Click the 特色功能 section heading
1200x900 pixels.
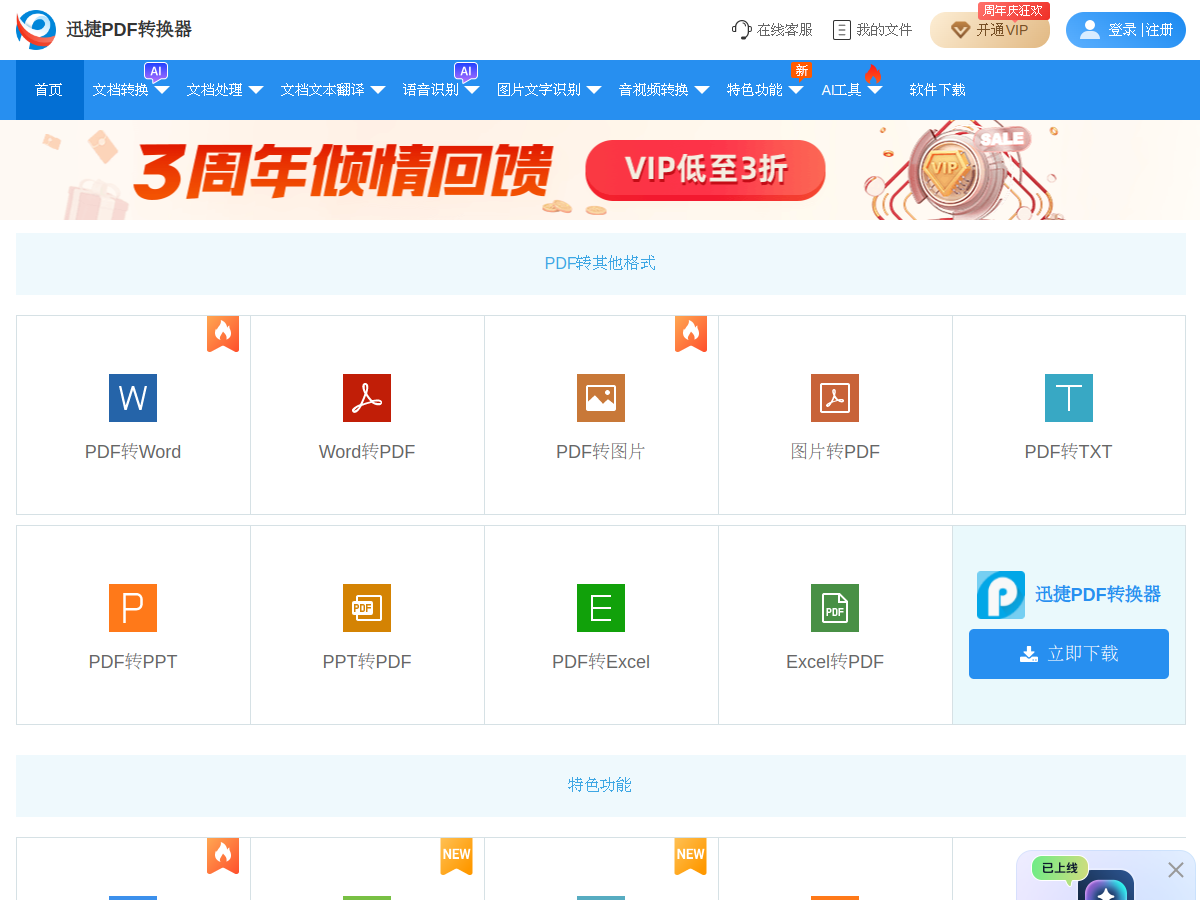click(x=600, y=785)
